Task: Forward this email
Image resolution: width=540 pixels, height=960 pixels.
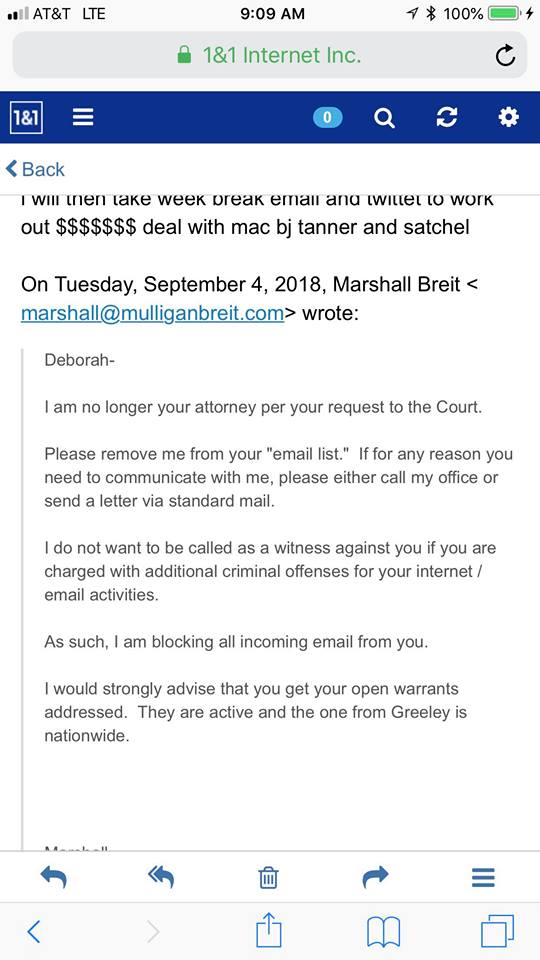Action: point(375,877)
